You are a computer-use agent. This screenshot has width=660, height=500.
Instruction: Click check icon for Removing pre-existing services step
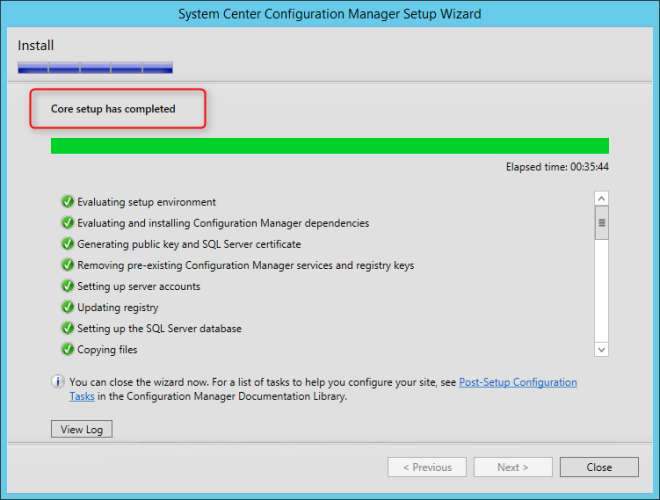point(67,265)
